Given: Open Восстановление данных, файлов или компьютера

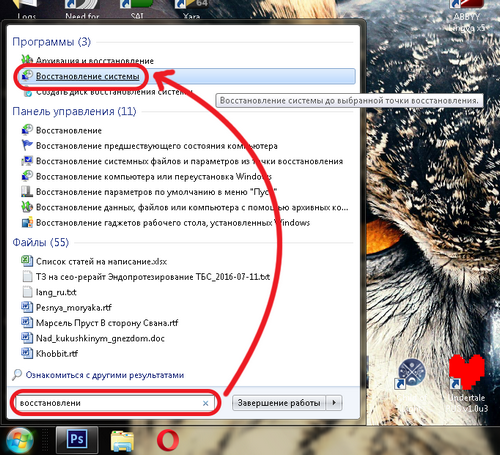Looking at the screenshot, I should [x=192, y=207].
